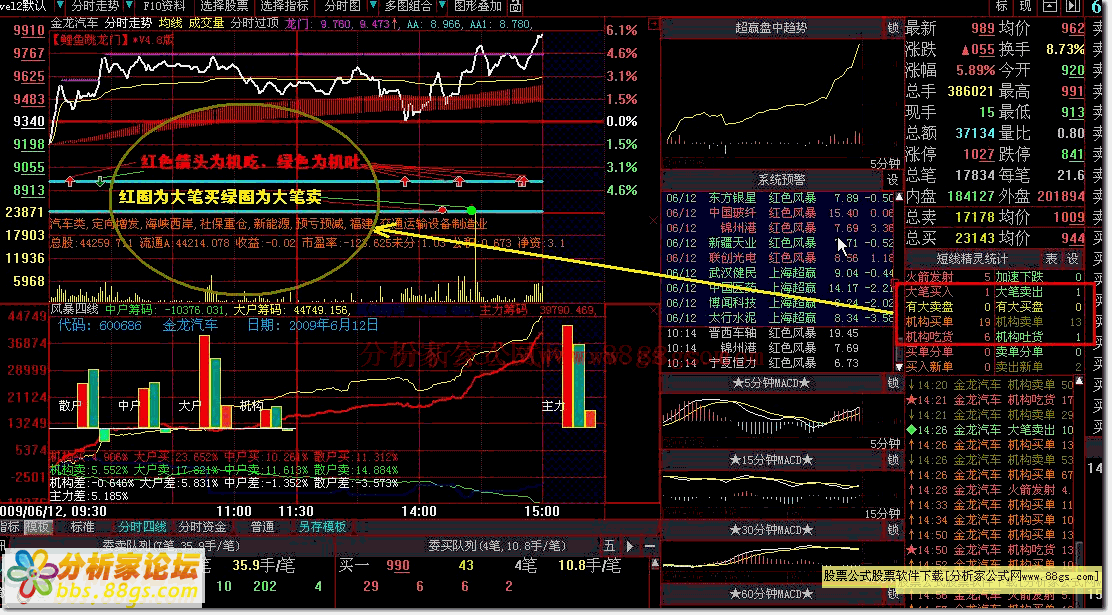The width and height of the screenshot is (1112, 615).
Task: Click the minus icon on the 委买队列 bar
Action: (650, 546)
